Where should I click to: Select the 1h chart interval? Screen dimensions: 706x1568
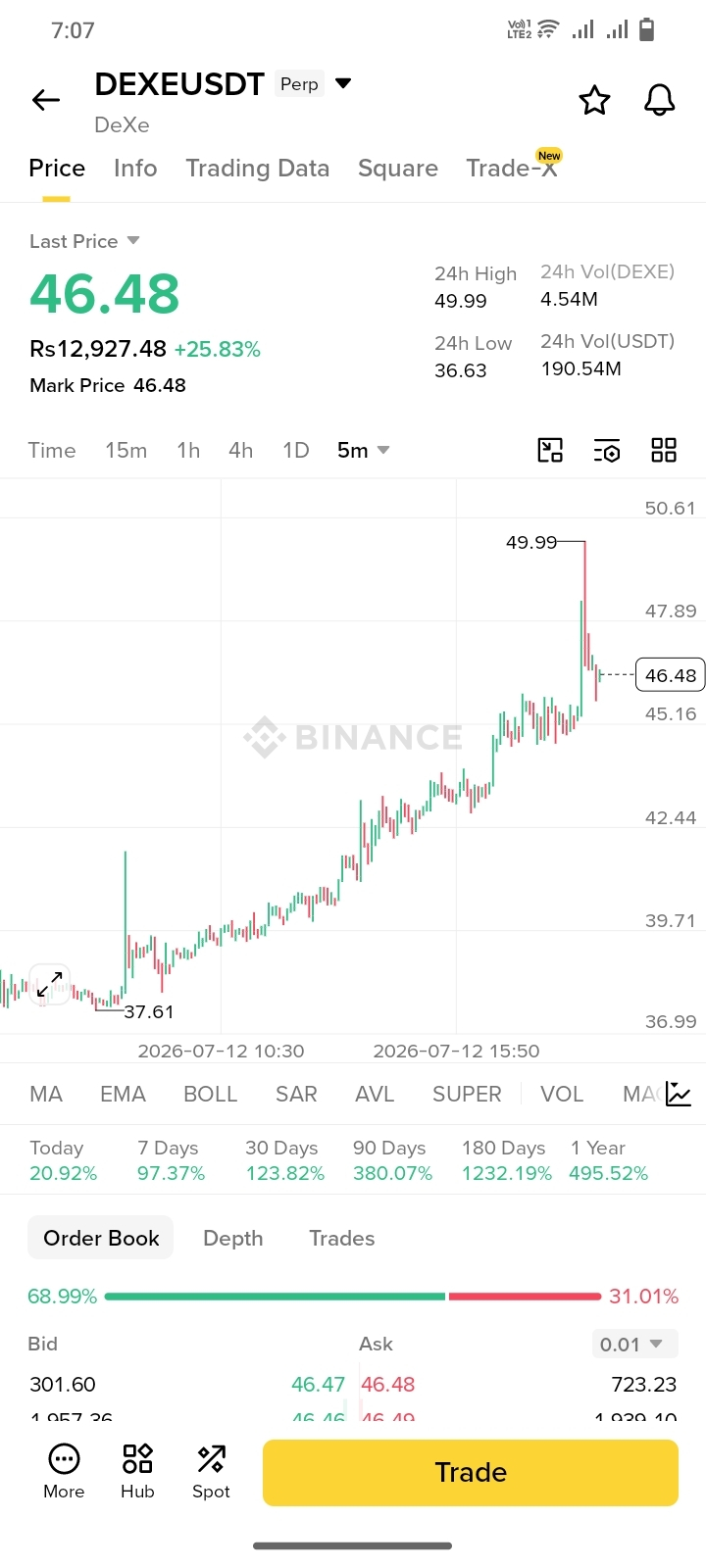(x=188, y=450)
